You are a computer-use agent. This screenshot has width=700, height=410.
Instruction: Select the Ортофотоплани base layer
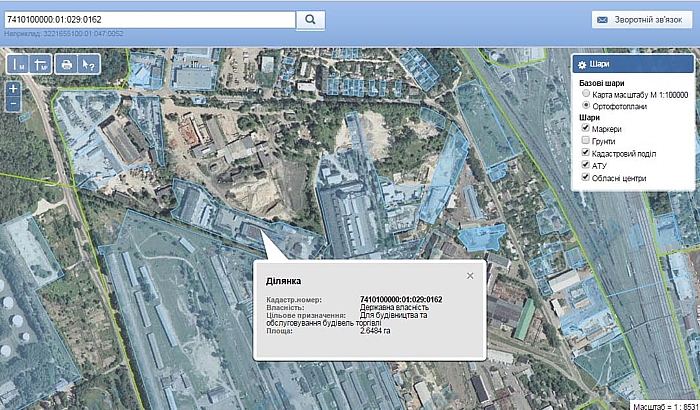(586, 105)
